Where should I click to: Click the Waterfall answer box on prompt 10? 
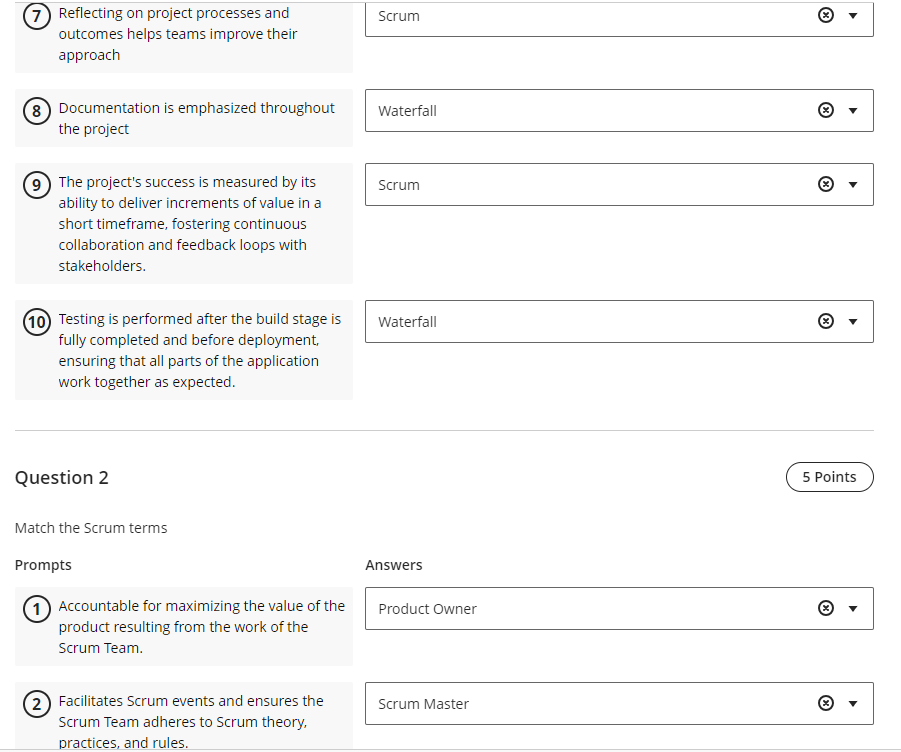(600, 321)
